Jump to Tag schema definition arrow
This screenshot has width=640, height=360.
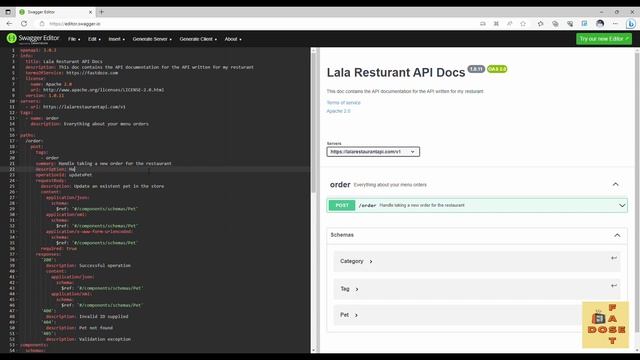(x=613, y=285)
